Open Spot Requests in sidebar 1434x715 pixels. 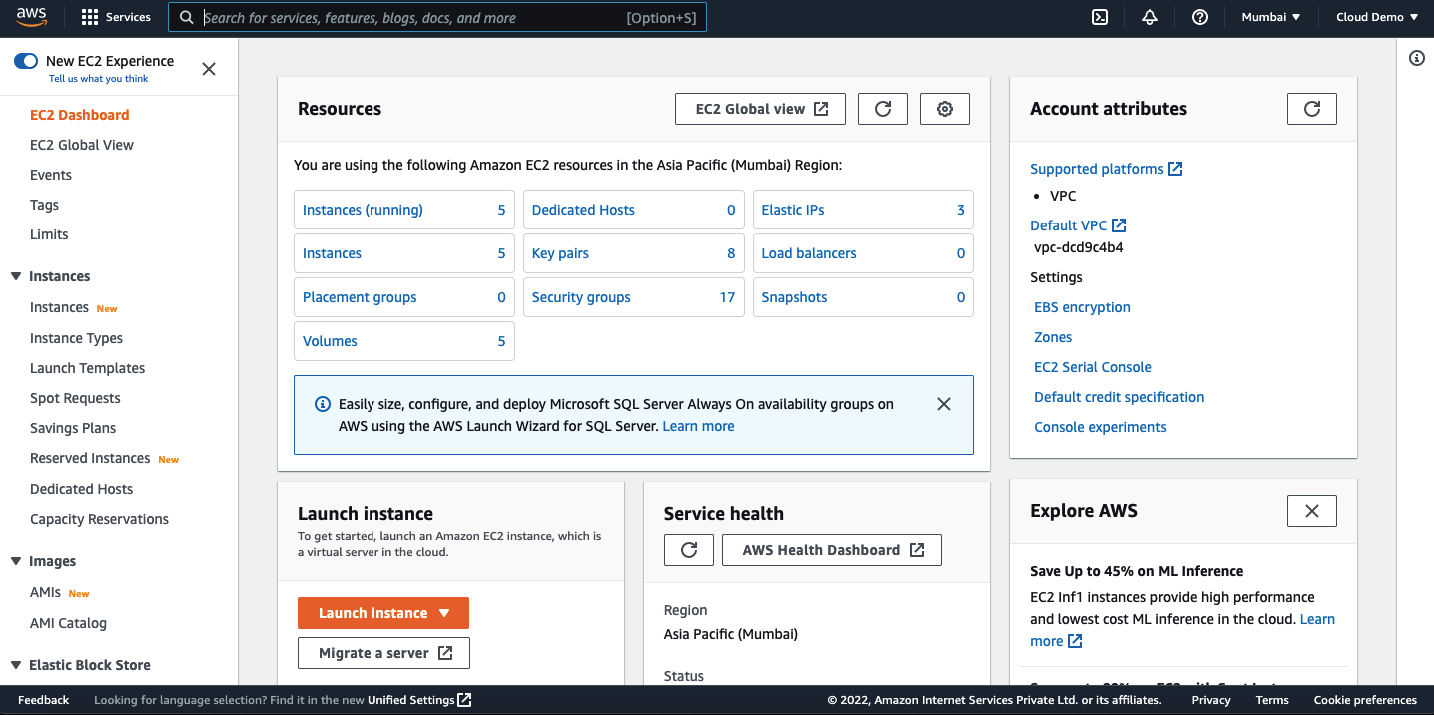click(75, 398)
